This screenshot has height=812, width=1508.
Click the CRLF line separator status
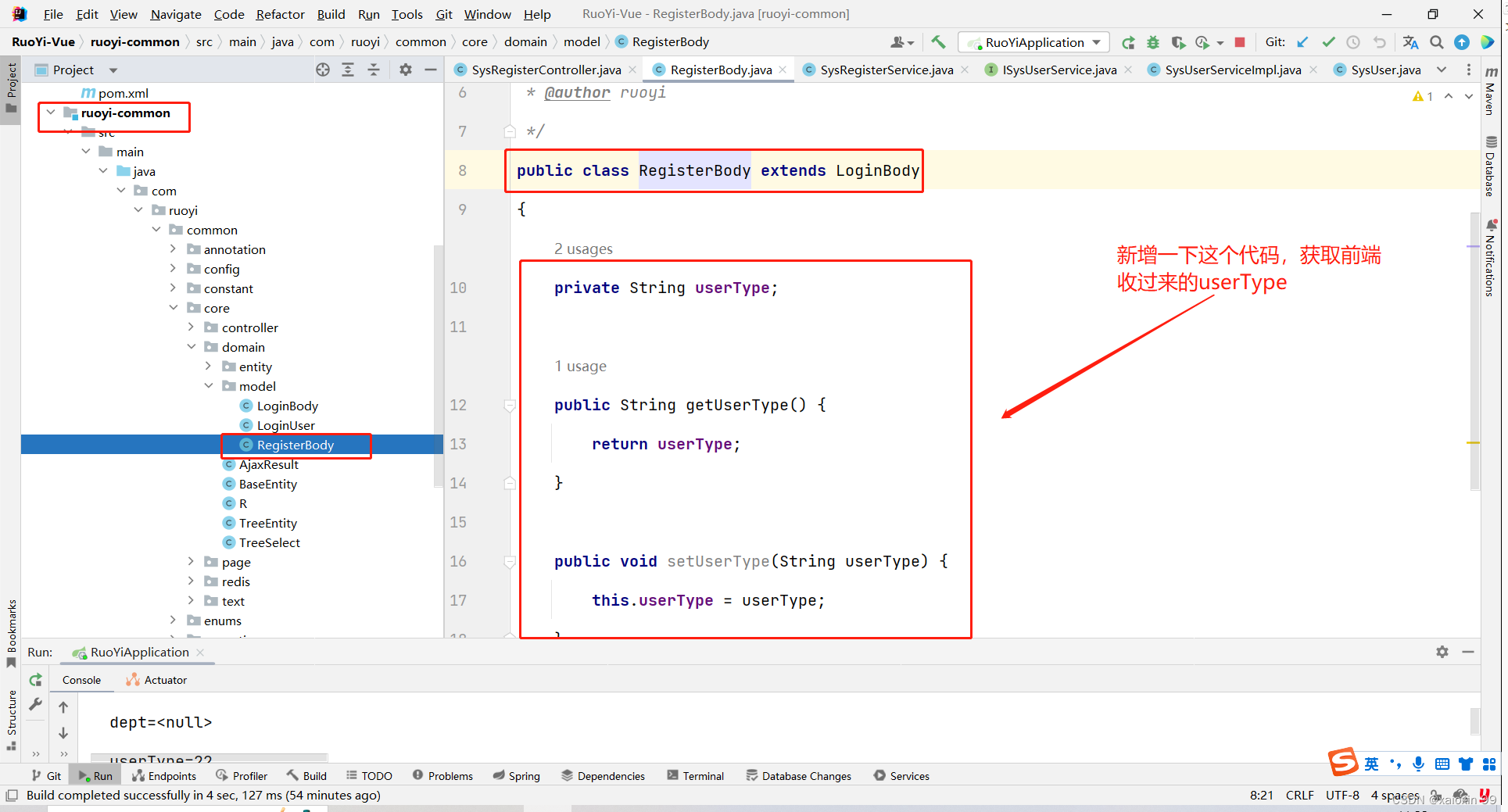[1299, 795]
